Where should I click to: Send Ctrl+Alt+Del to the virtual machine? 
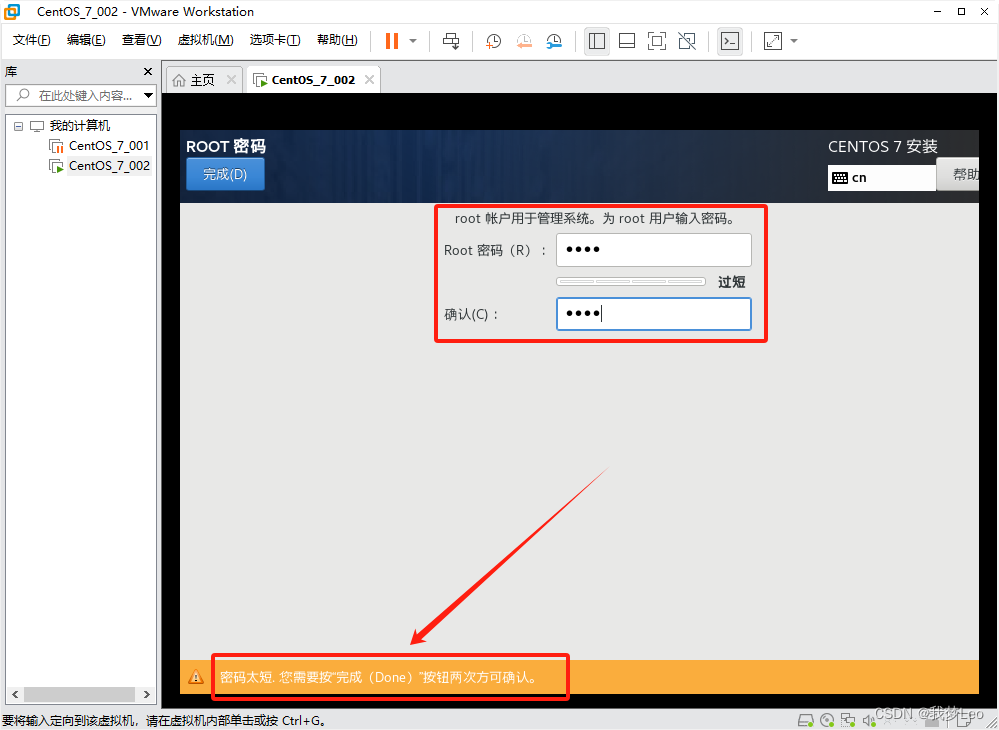pos(451,41)
